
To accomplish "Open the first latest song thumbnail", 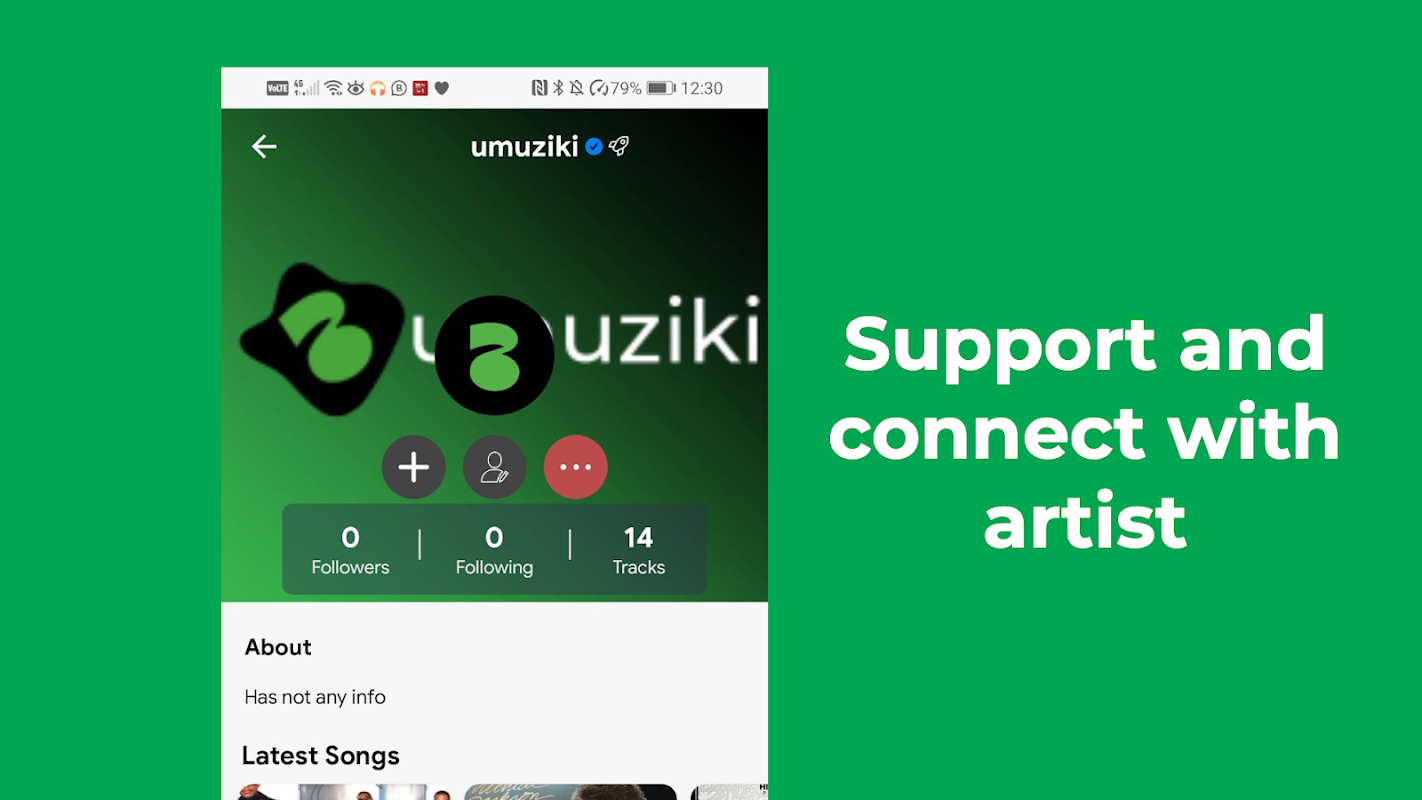I will [345, 792].
